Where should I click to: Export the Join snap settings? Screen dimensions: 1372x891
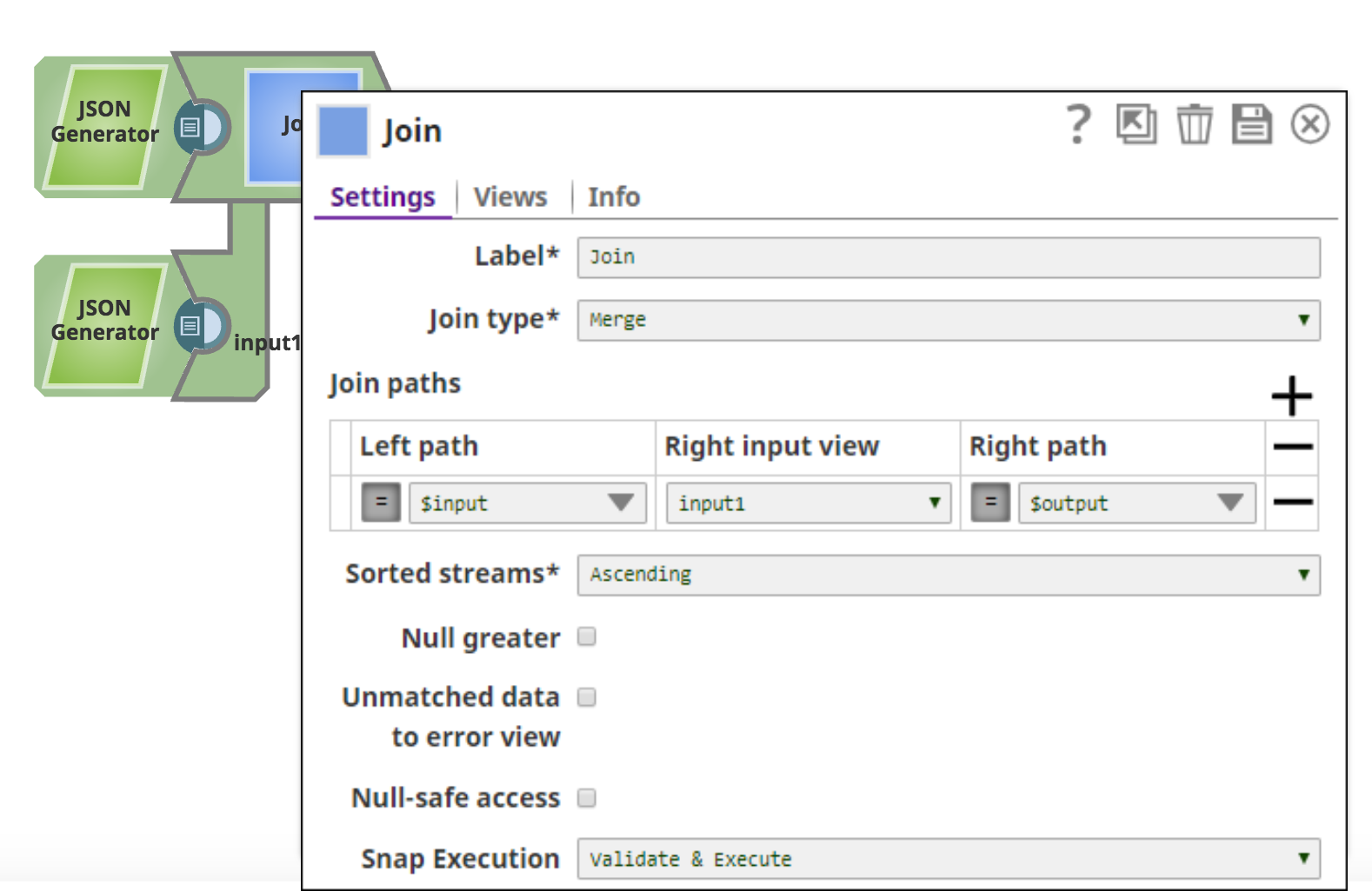[x=1136, y=124]
